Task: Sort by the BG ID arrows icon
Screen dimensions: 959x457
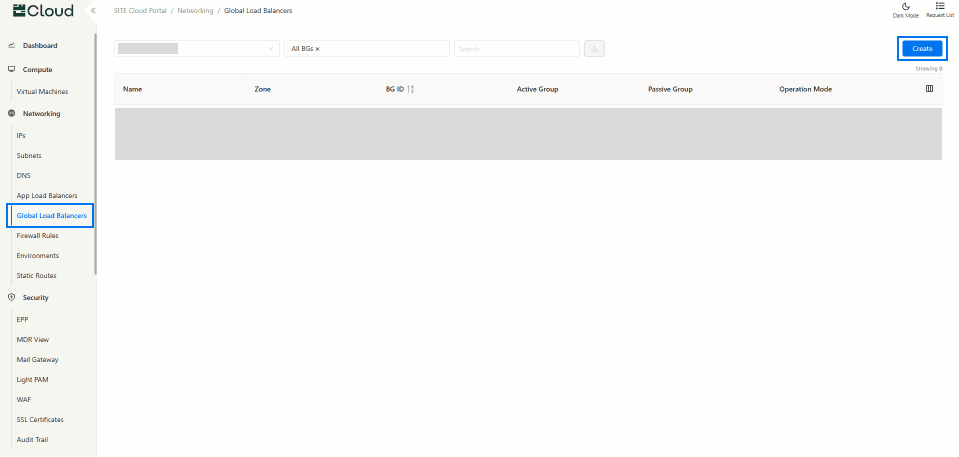Action: coord(411,89)
